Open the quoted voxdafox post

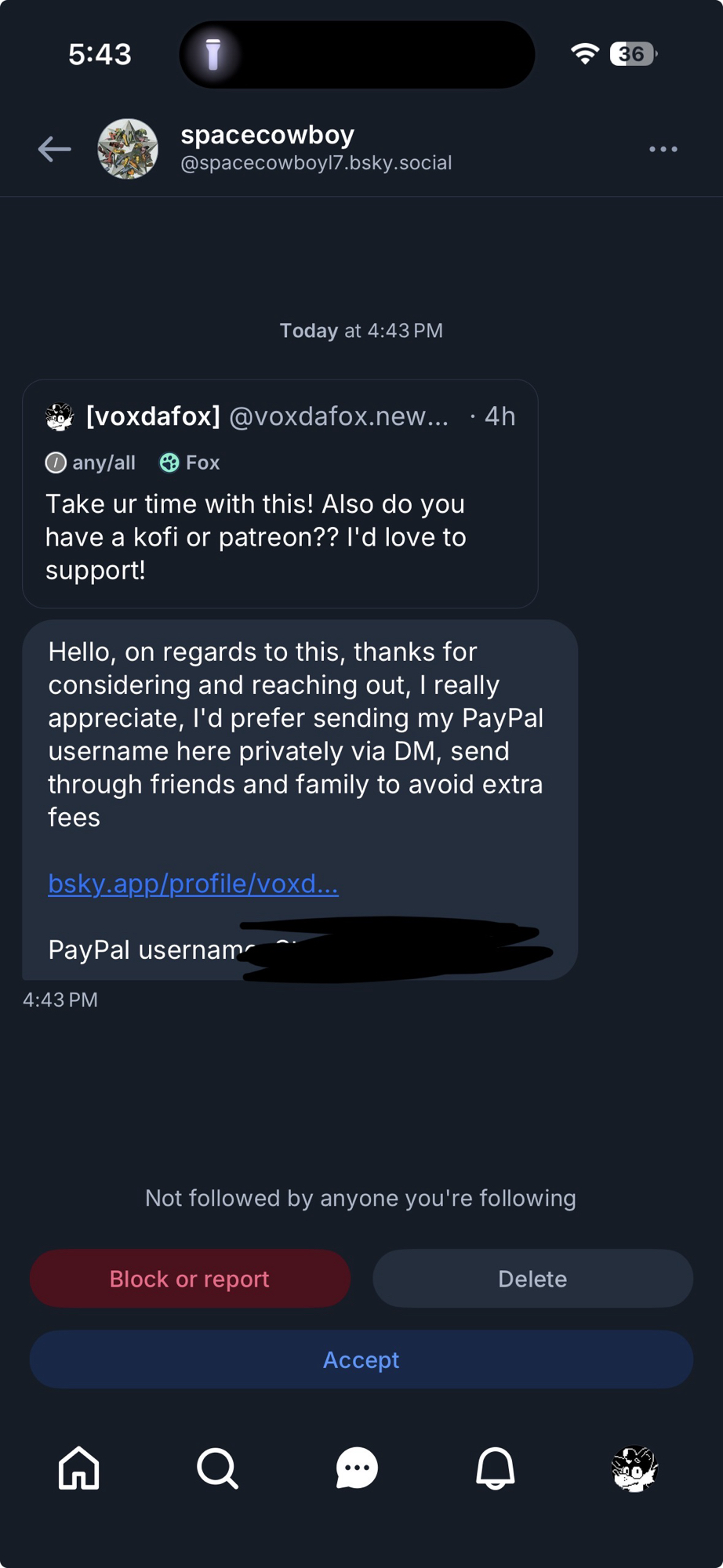point(279,537)
